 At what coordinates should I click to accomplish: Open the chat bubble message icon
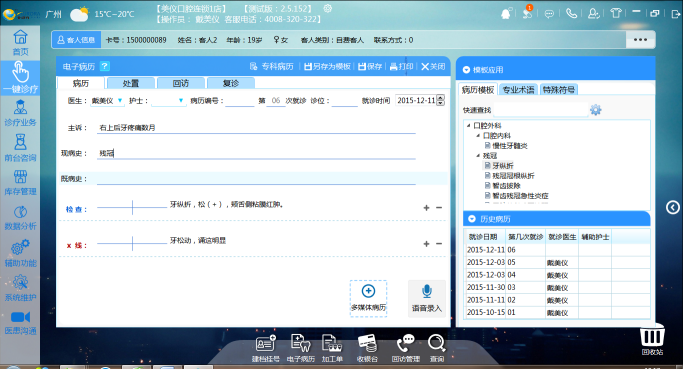[549, 14]
